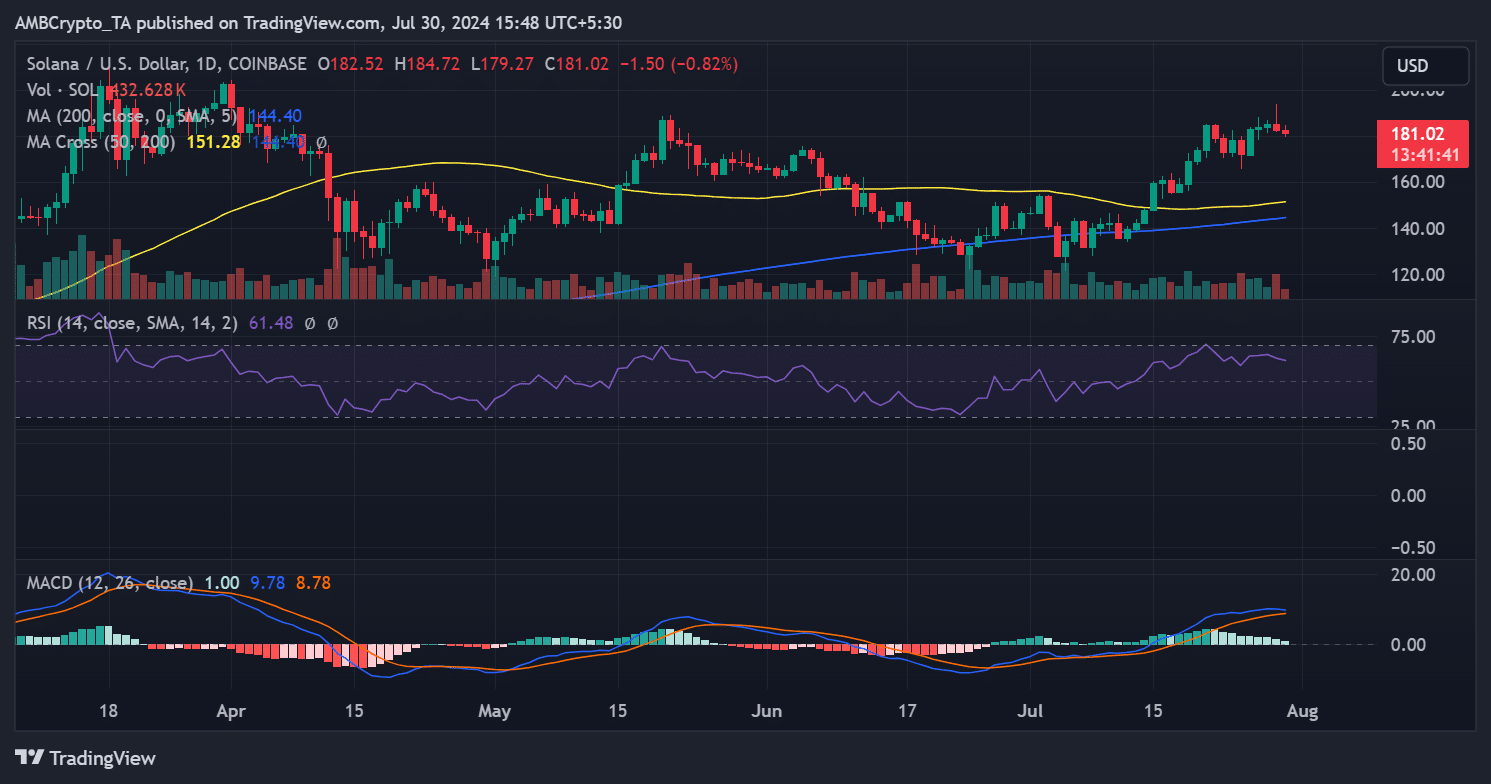The image size is (1491, 784).
Task: Click the 'Apr' date on time axis
Action: point(231,712)
